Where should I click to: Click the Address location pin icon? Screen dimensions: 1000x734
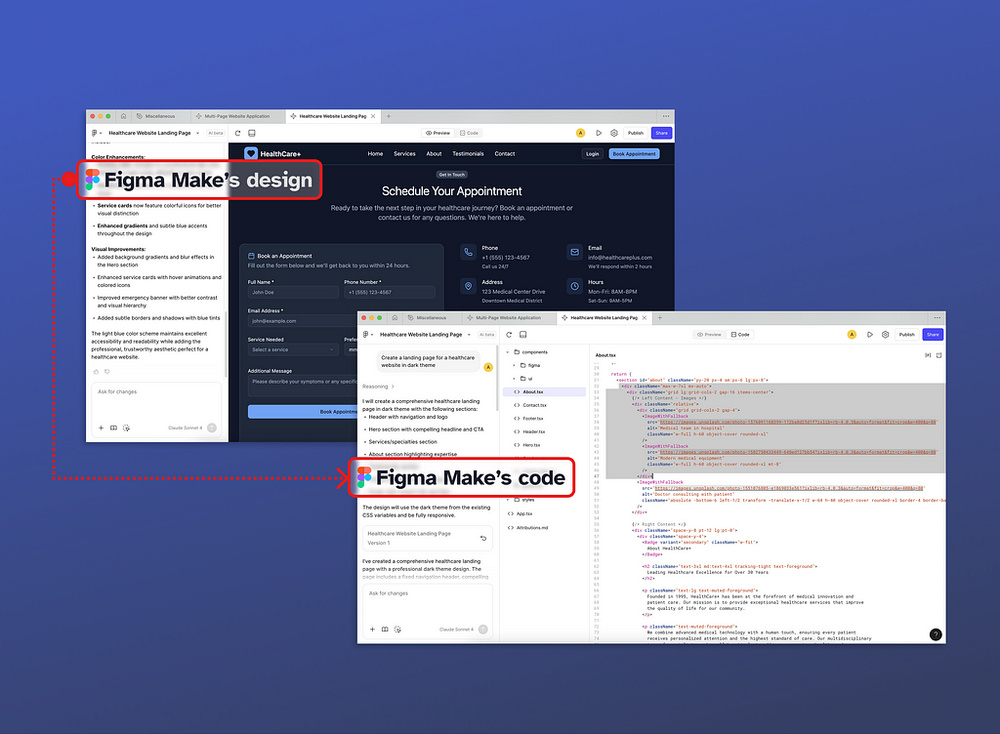(467, 287)
